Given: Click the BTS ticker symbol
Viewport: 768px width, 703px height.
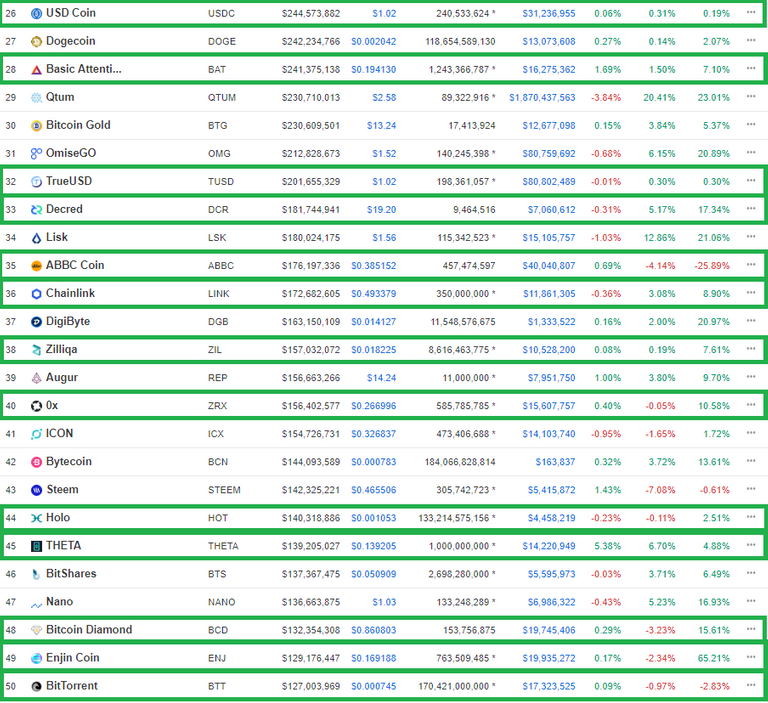Looking at the screenshot, I should [217, 574].
